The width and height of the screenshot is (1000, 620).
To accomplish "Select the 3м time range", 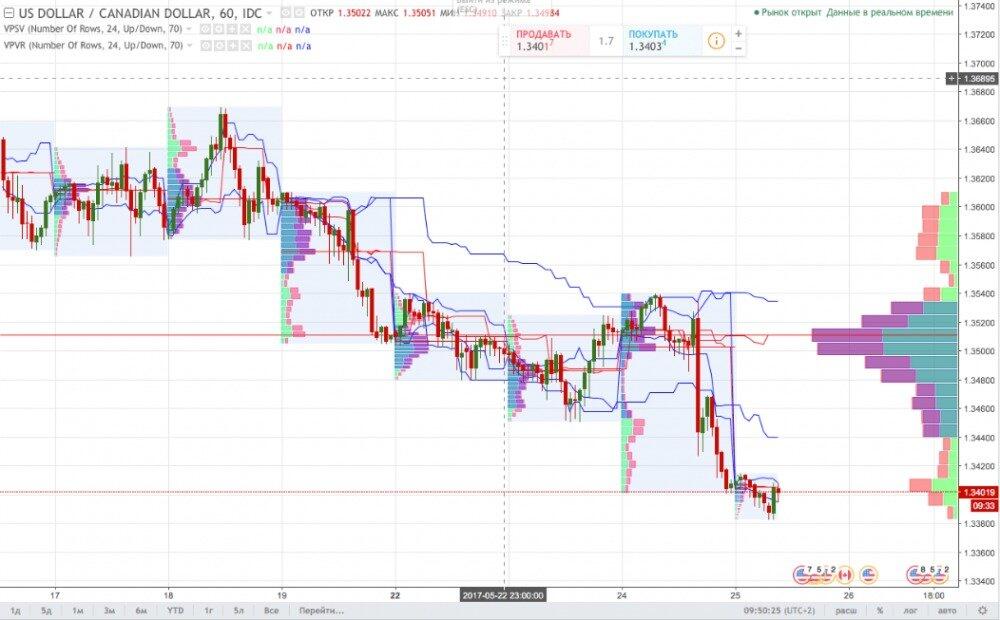I will 109,610.
